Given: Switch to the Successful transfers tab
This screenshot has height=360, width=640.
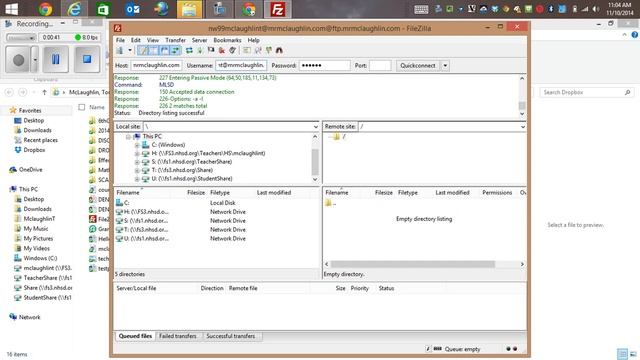Looking at the screenshot, I should coord(231,336).
